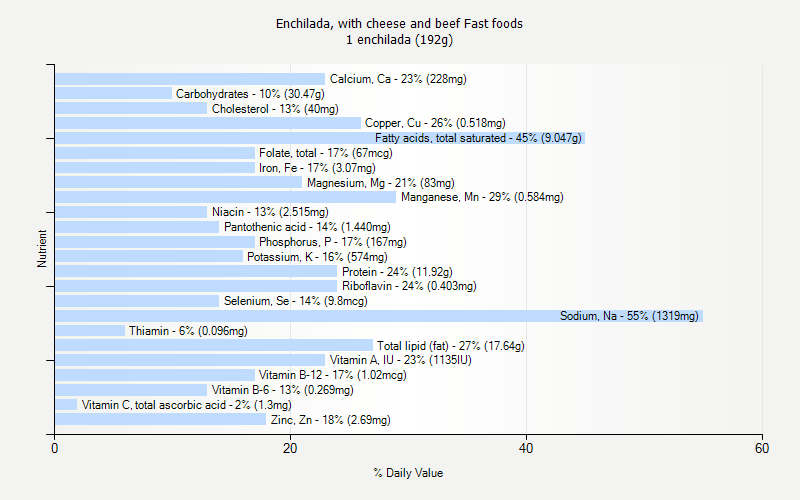Viewport: 800px width, 500px height.
Task: Select the 'Carbohydrates - 10% (30.47g)' label
Action: click(x=250, y=94)
